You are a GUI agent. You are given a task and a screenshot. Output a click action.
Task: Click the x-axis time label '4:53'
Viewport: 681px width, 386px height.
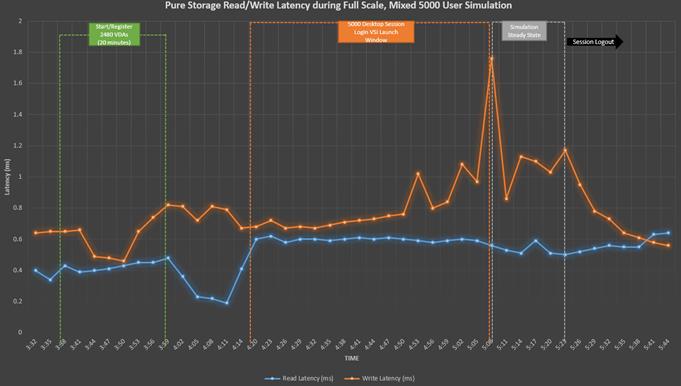414,345
